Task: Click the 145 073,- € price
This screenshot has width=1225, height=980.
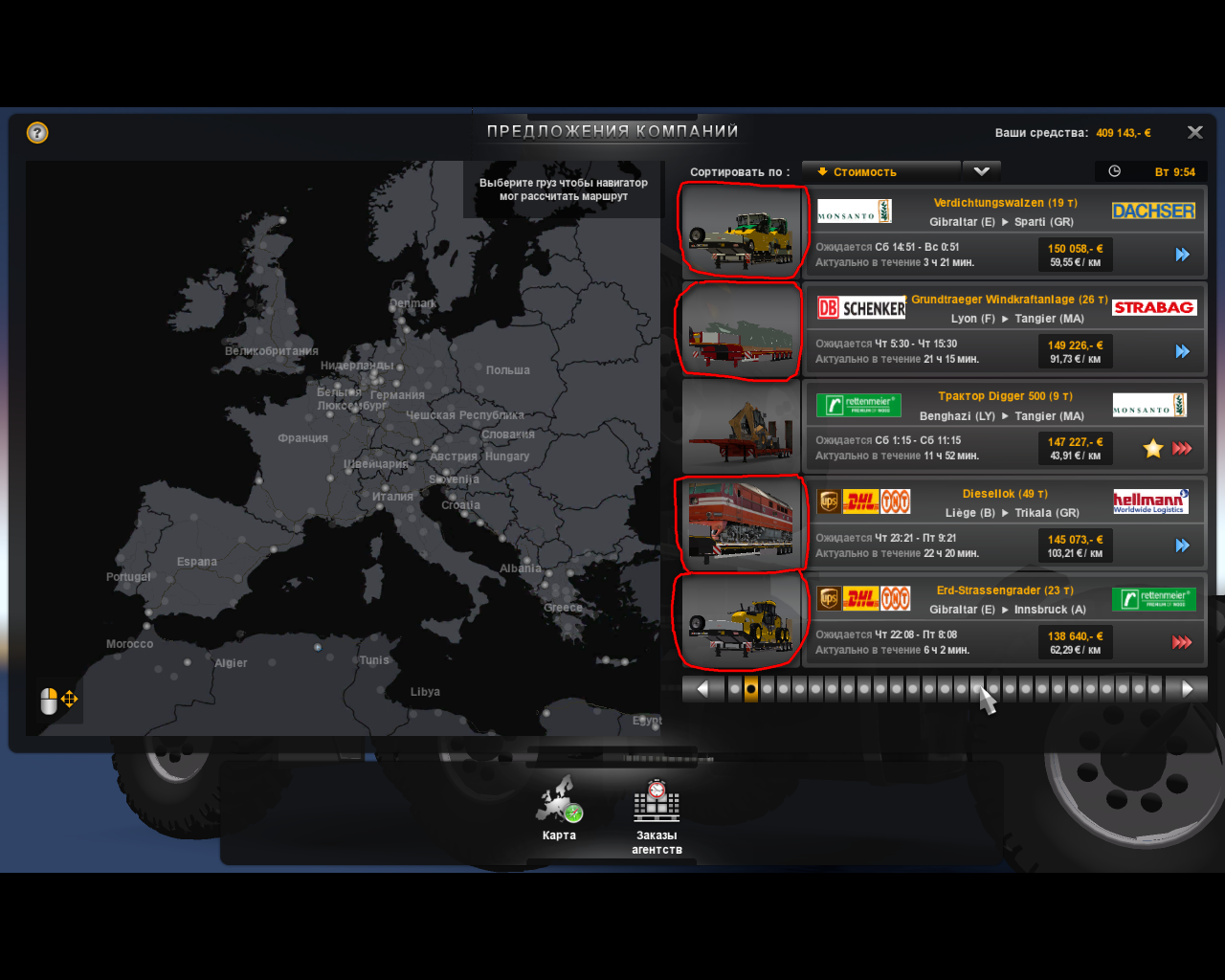Action: [1075, 540]
